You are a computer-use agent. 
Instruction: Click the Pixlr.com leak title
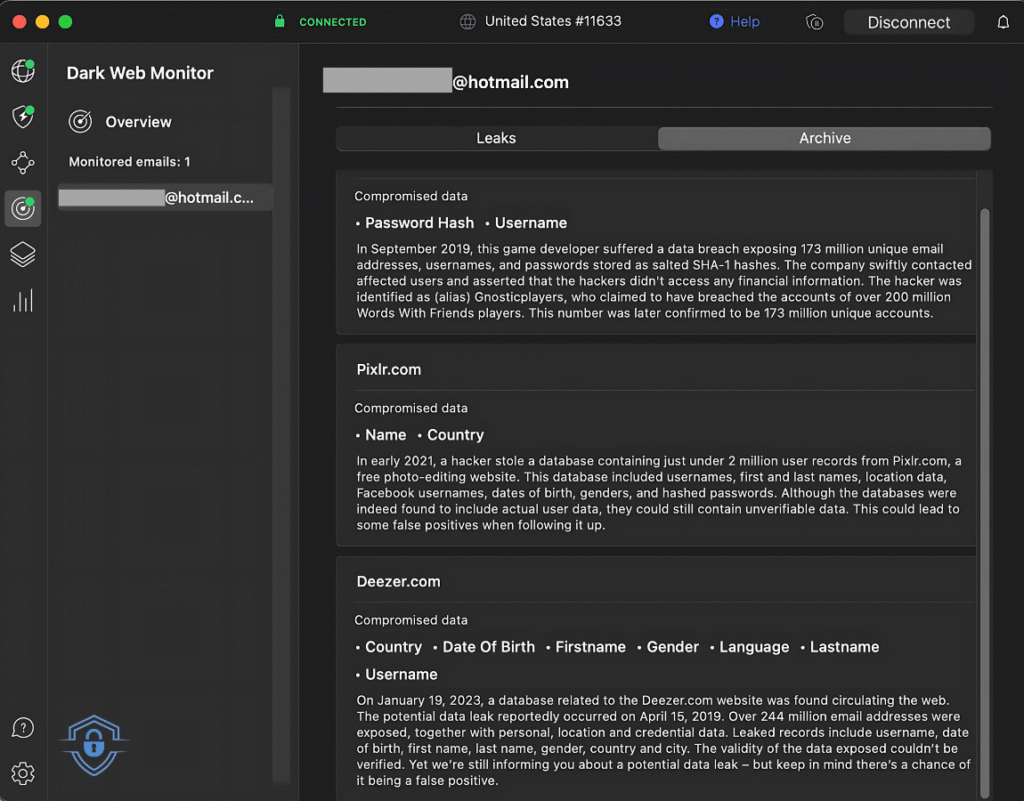click(389, 369)
